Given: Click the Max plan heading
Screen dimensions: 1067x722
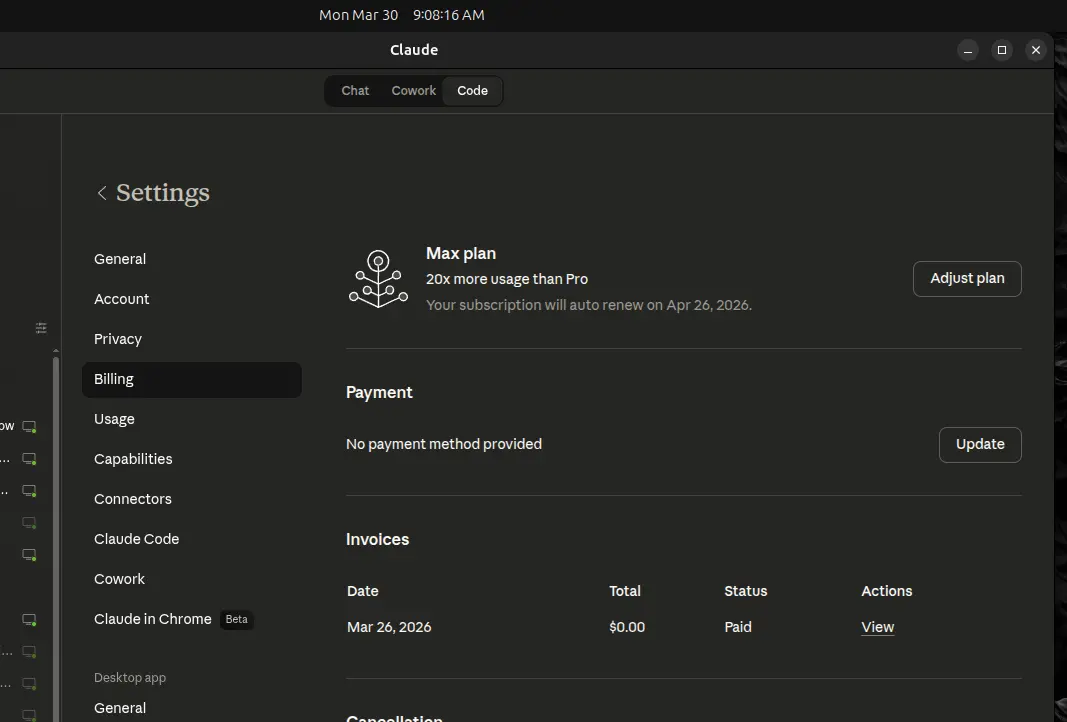Looking at the screenshot, I should 461,254.
